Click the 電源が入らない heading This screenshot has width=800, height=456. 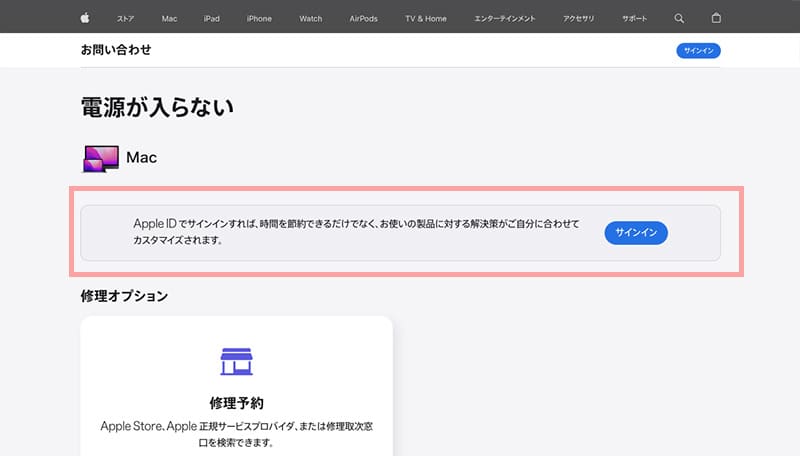(x=157, y=108)
